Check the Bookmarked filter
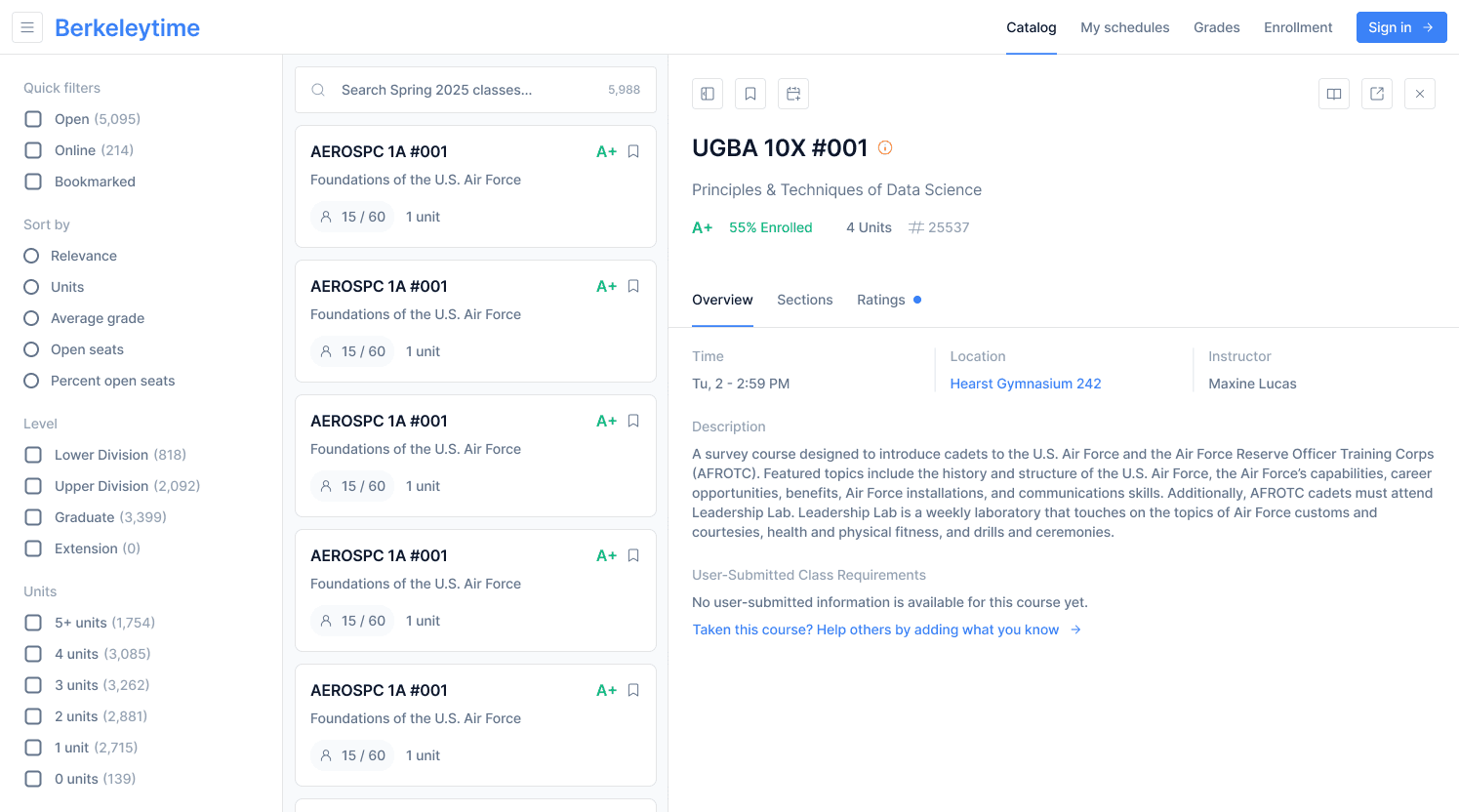Screen dimensions: 1459x812 pyautogui.click(x=33, y=182)
